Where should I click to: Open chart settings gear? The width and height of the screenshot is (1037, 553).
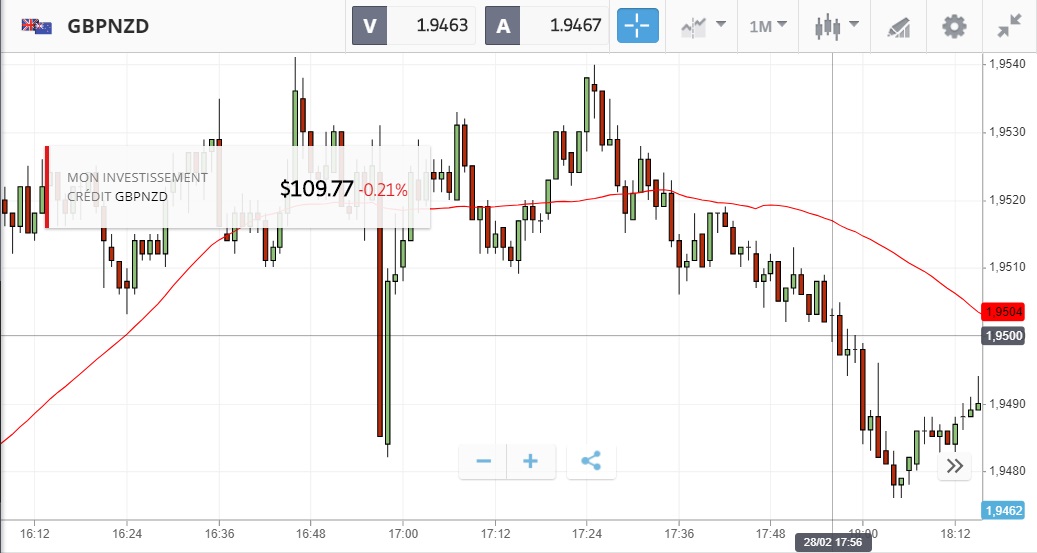[955, 26]
